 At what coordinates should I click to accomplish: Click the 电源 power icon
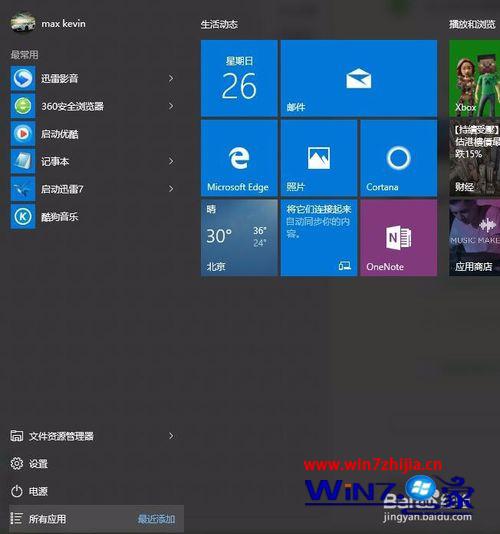17,491
